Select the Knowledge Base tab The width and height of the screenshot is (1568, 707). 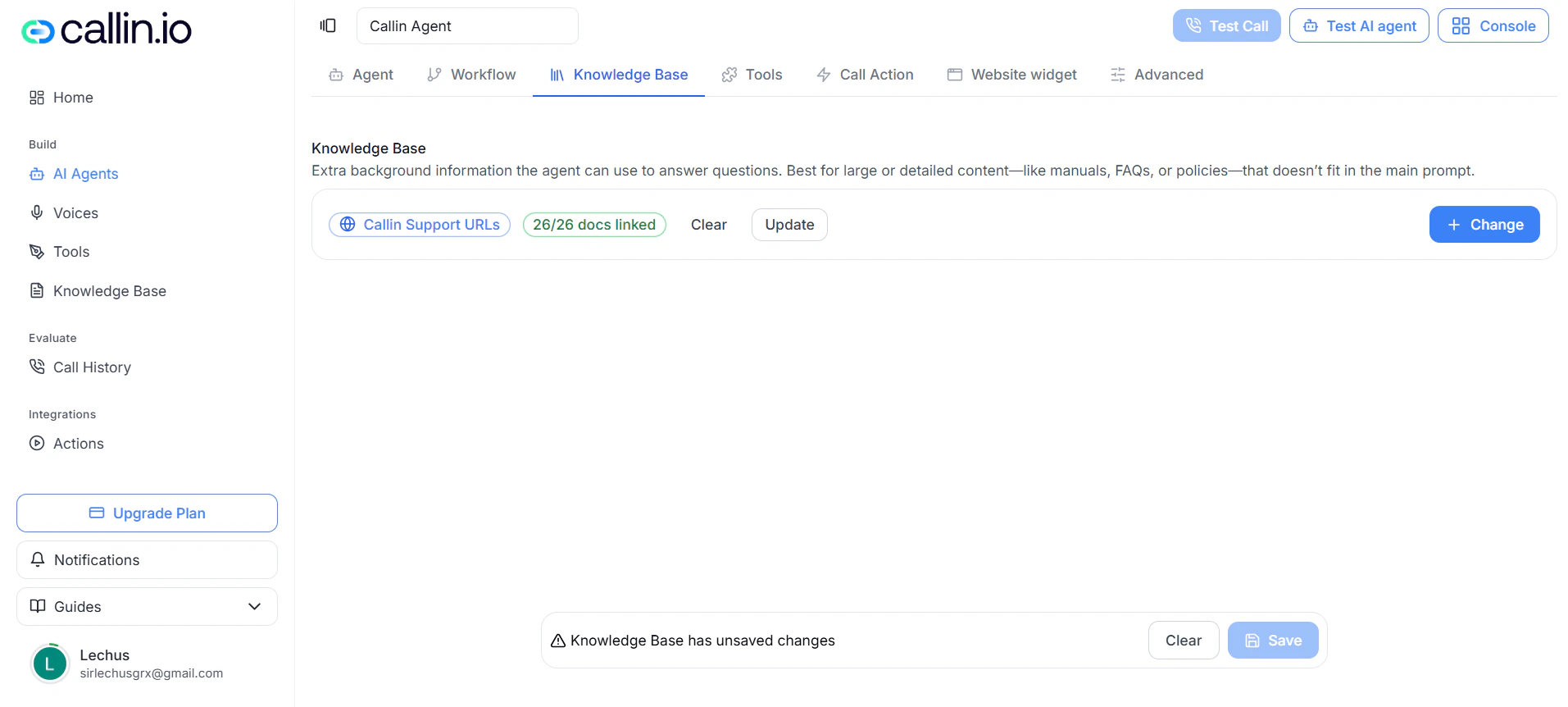(619, 75)
